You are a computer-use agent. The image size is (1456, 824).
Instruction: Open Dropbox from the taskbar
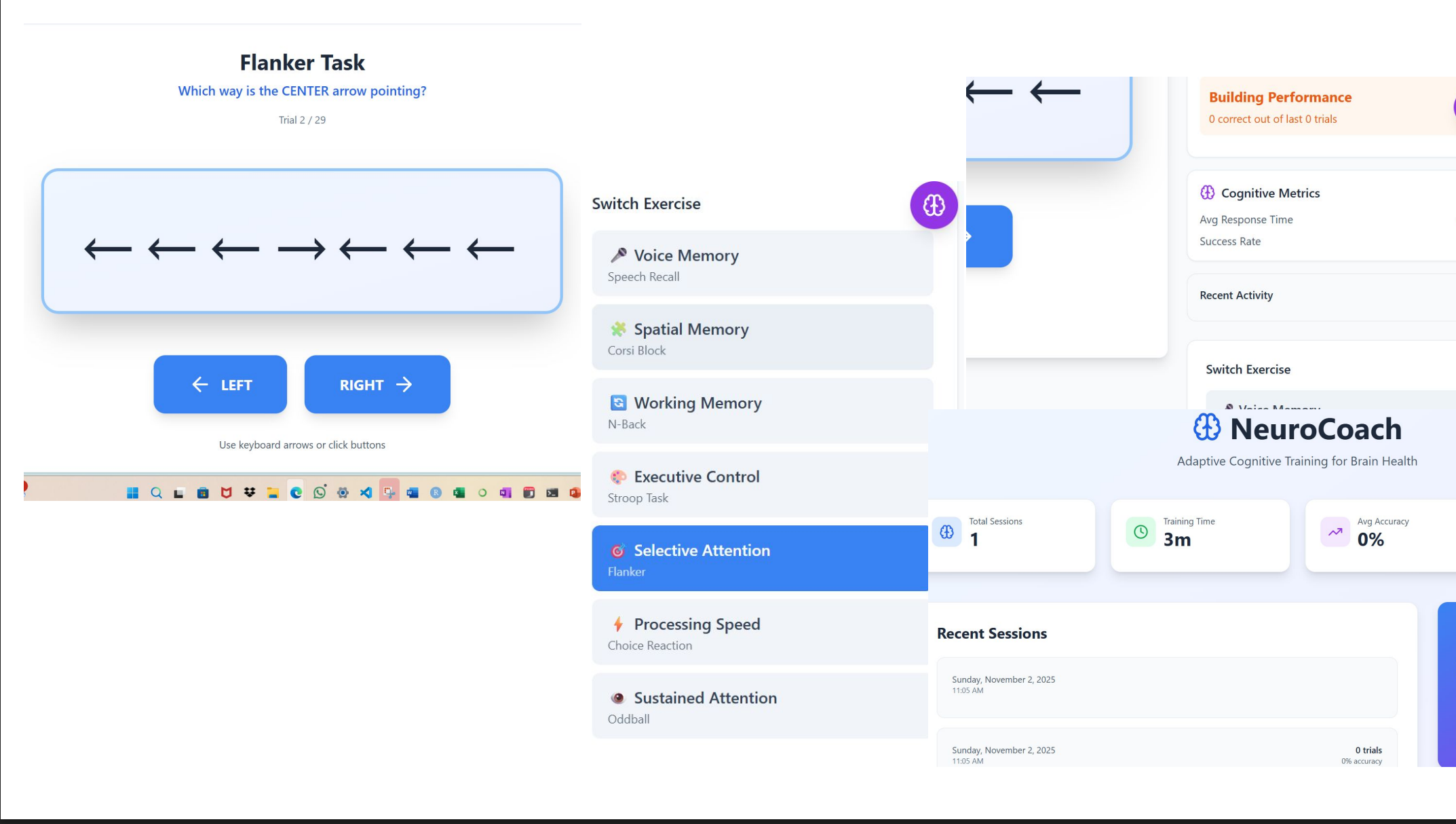click(x=250, y=492)
